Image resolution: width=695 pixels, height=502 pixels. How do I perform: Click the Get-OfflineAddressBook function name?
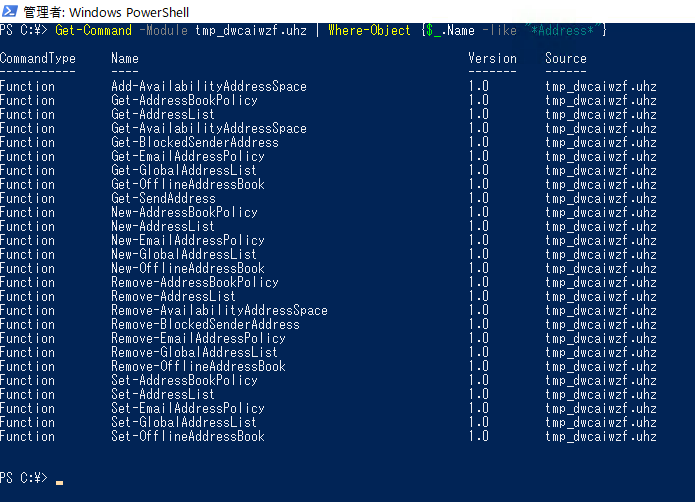click(188, 184)
